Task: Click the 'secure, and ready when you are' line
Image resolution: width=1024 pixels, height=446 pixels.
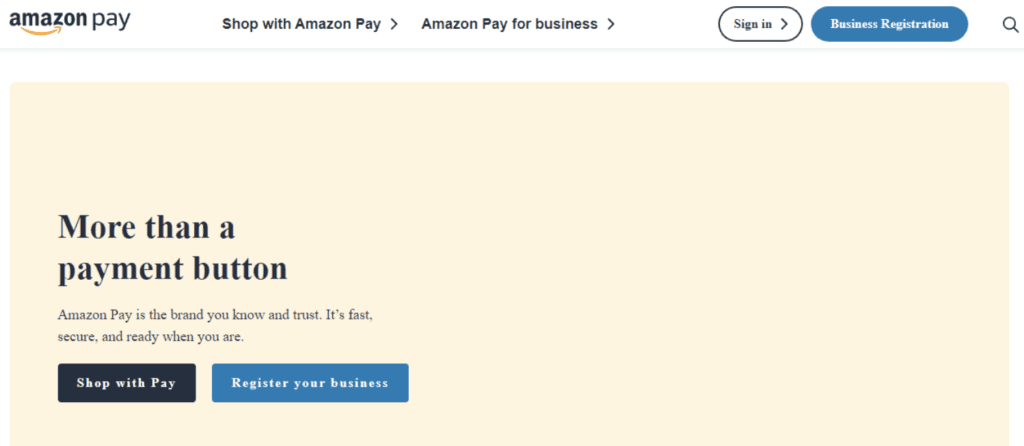Action: (x=151, y=338)
